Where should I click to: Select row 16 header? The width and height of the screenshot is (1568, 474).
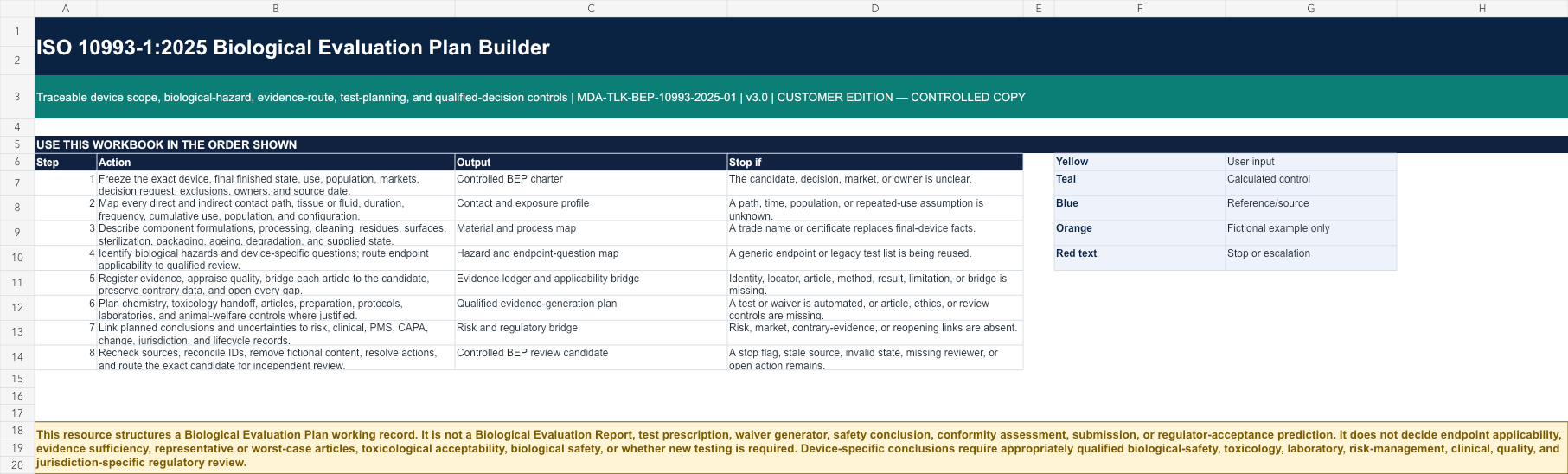[x=17, y=396]
